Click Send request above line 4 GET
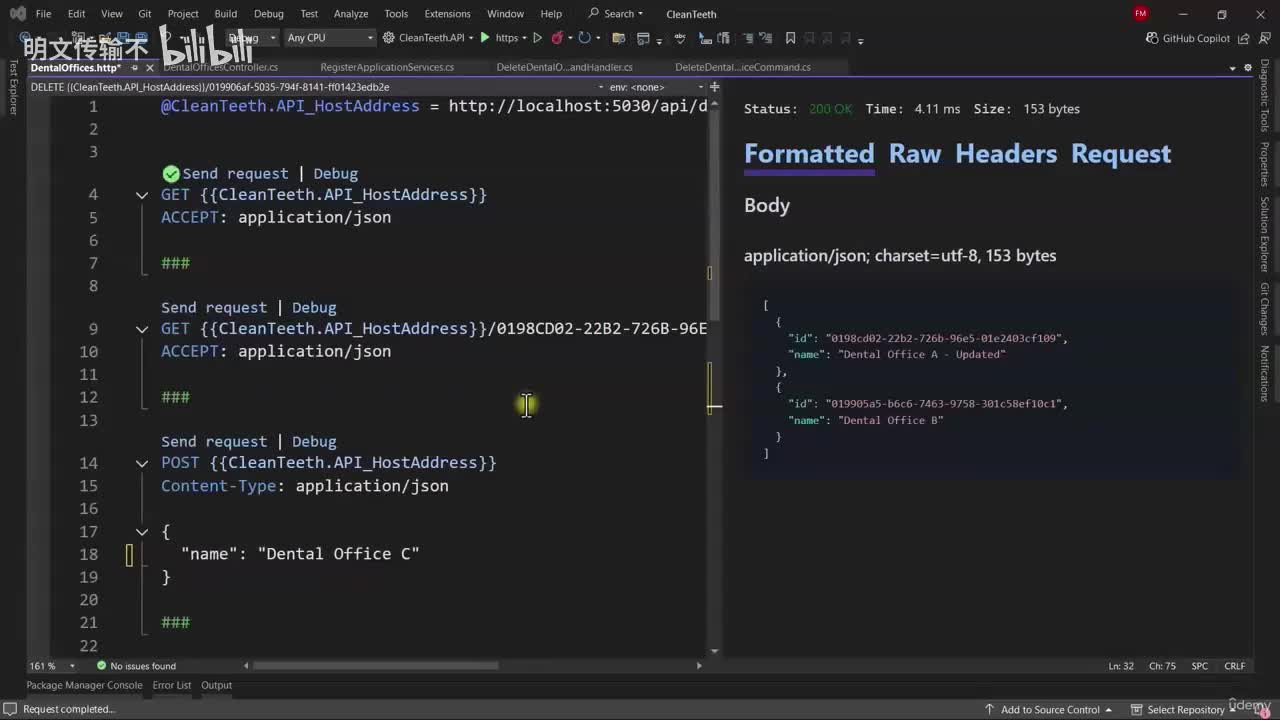This screenshot has height=720, width=1280. coord(235,173)
